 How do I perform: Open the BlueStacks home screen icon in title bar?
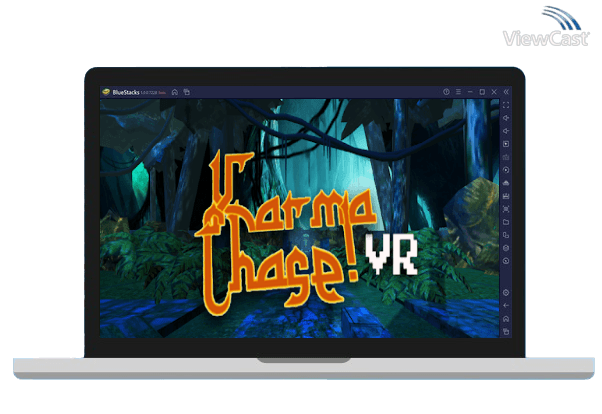[x=175, y=92]
